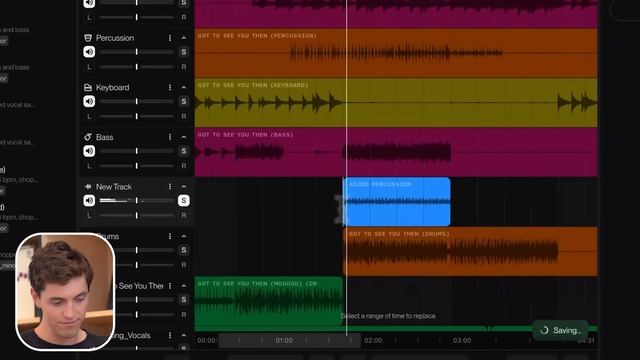Select the orange Percussion audio clip

pyautogui.click(x=396, y=53)
